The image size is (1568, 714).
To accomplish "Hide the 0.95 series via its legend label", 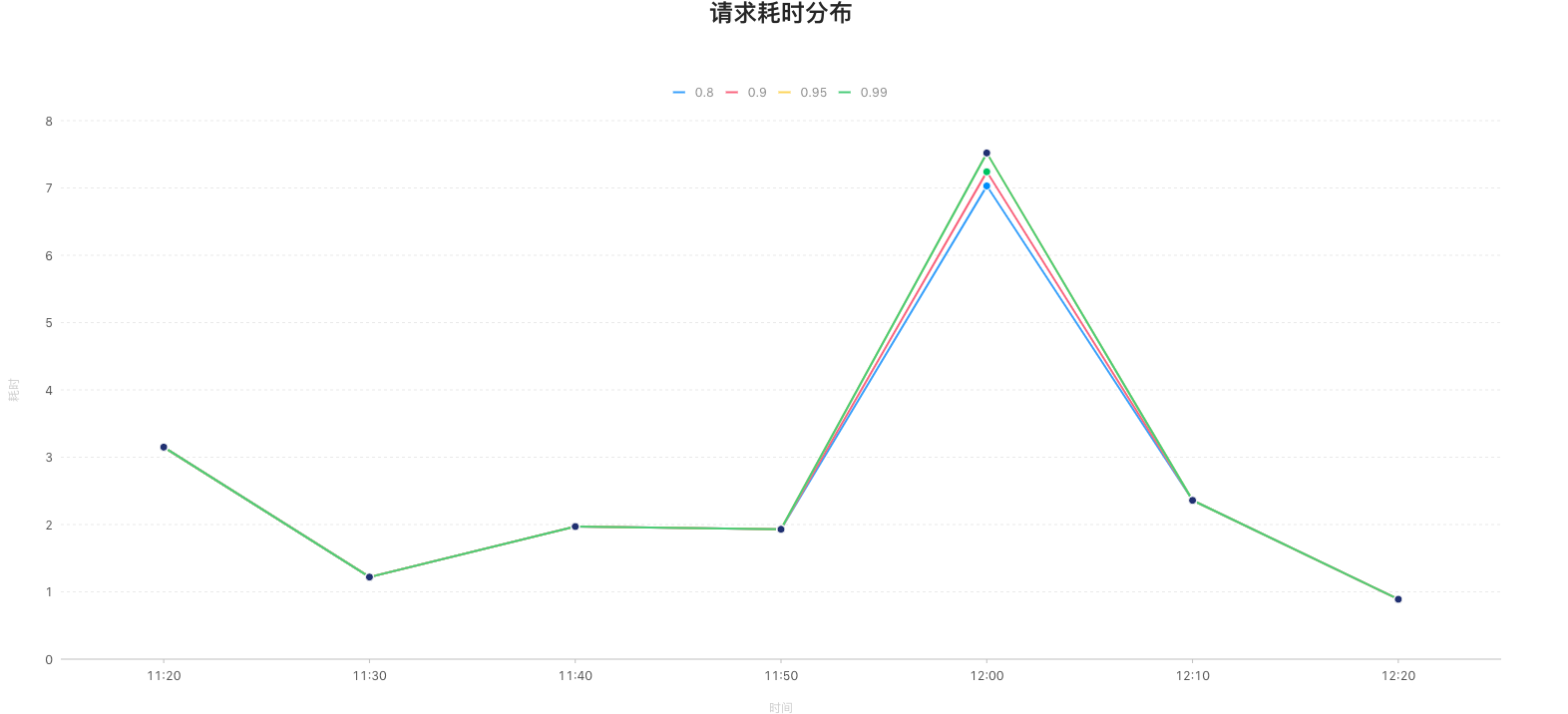I will (813, 93).
